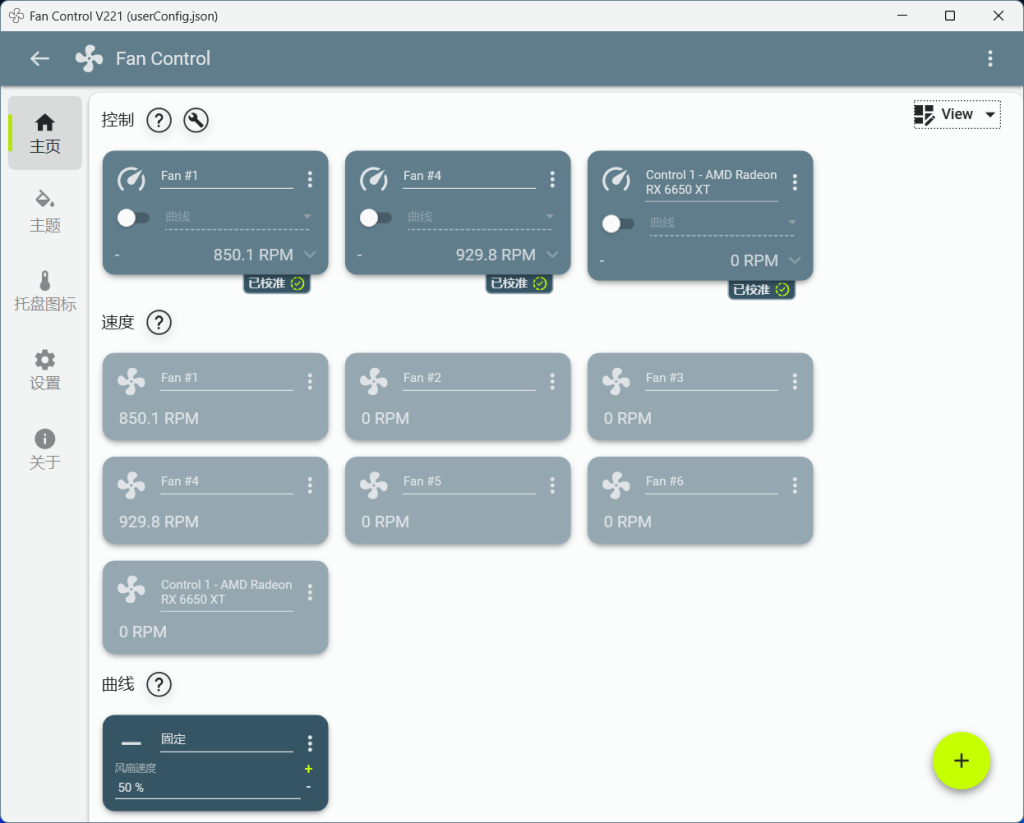Click the 固定 curve name field

(x=225, y=740)
